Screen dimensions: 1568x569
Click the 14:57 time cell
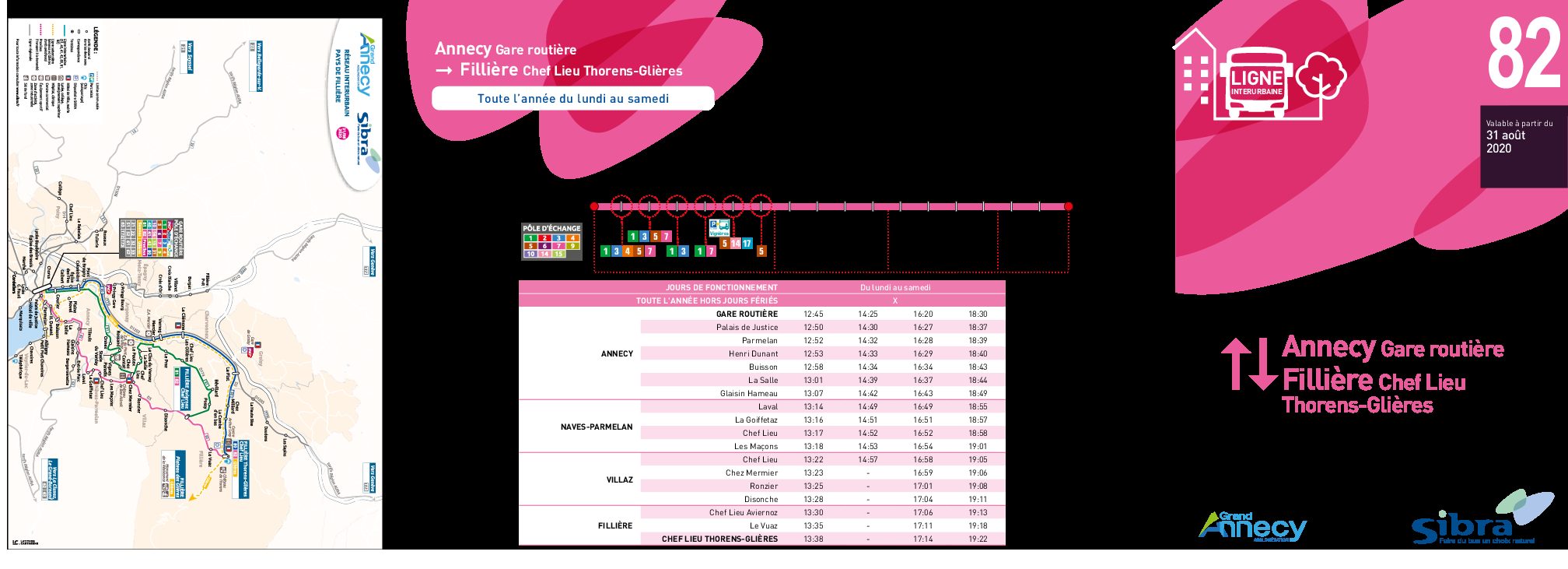click(868, 459)
